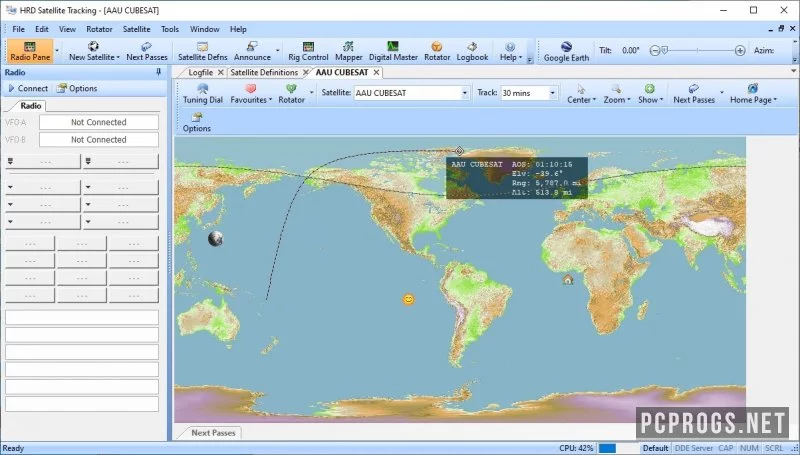Open the Show dropdown
Viewport: 800px width, 455px height.
[x=650, y=94]
